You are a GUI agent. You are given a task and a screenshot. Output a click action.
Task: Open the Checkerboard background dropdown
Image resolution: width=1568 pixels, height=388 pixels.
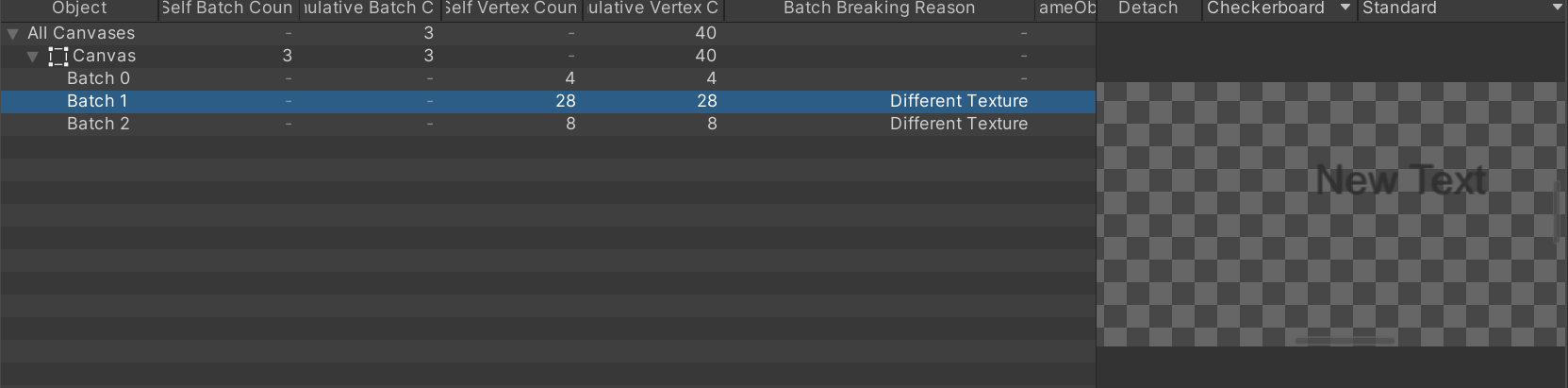tap(1279, 8)
